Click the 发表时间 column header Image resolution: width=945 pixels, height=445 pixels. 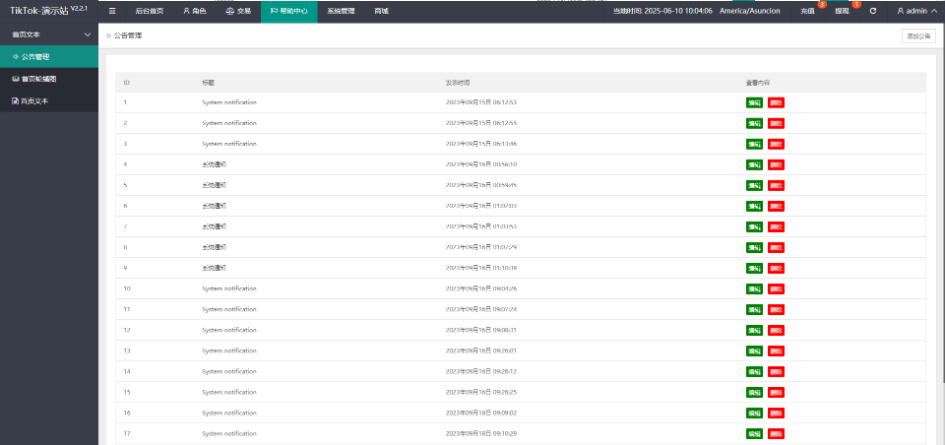tap(457, 82)
